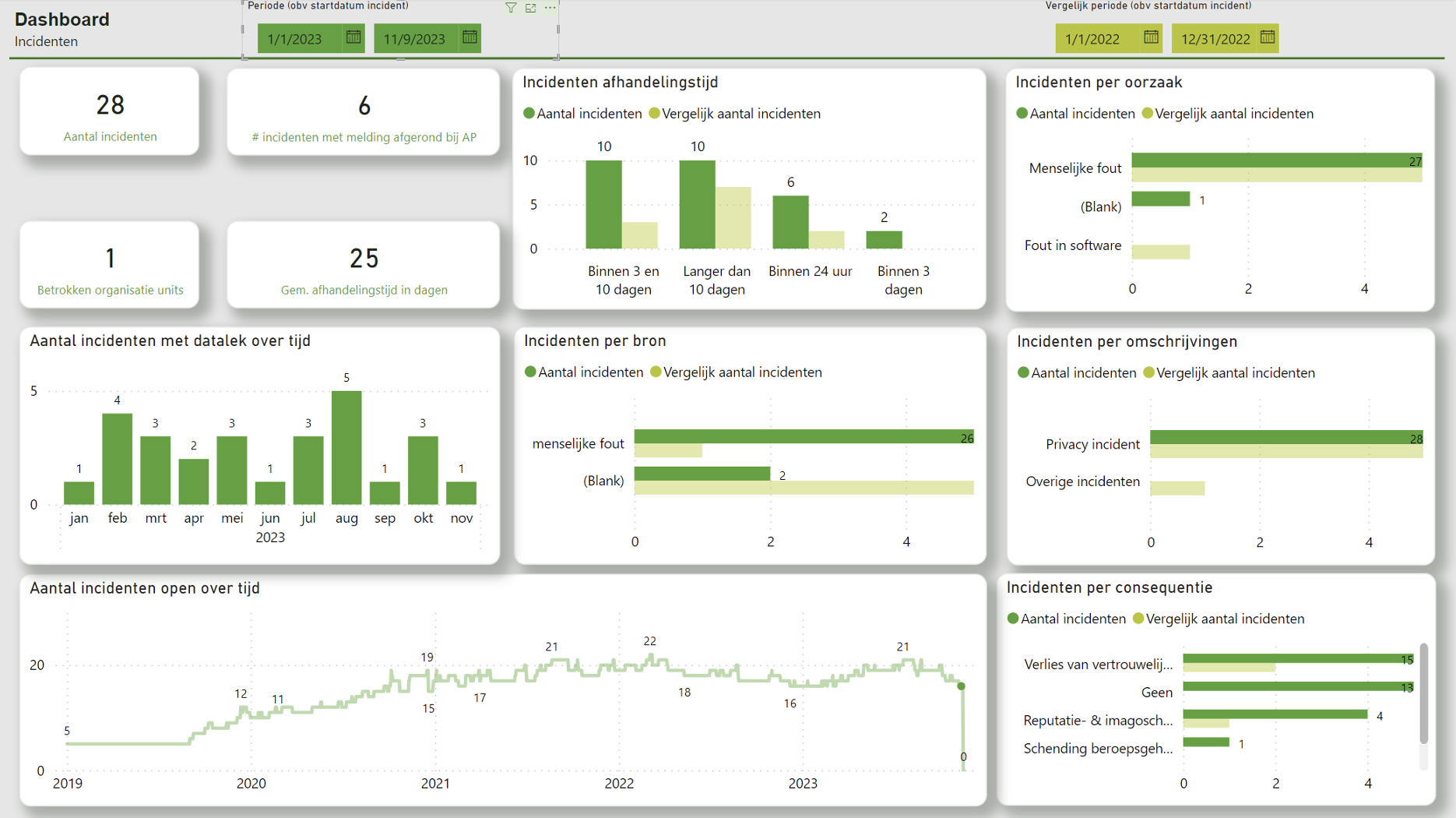Select the dark green Langer dan 10 dagen bar
Viewport: 1456px width, 818px height.
tap(697, 205)
